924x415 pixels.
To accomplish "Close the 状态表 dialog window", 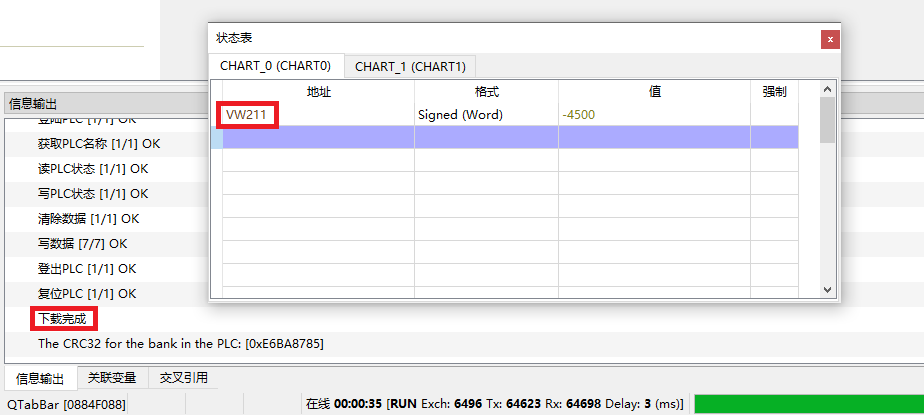I will pos(829,39).
